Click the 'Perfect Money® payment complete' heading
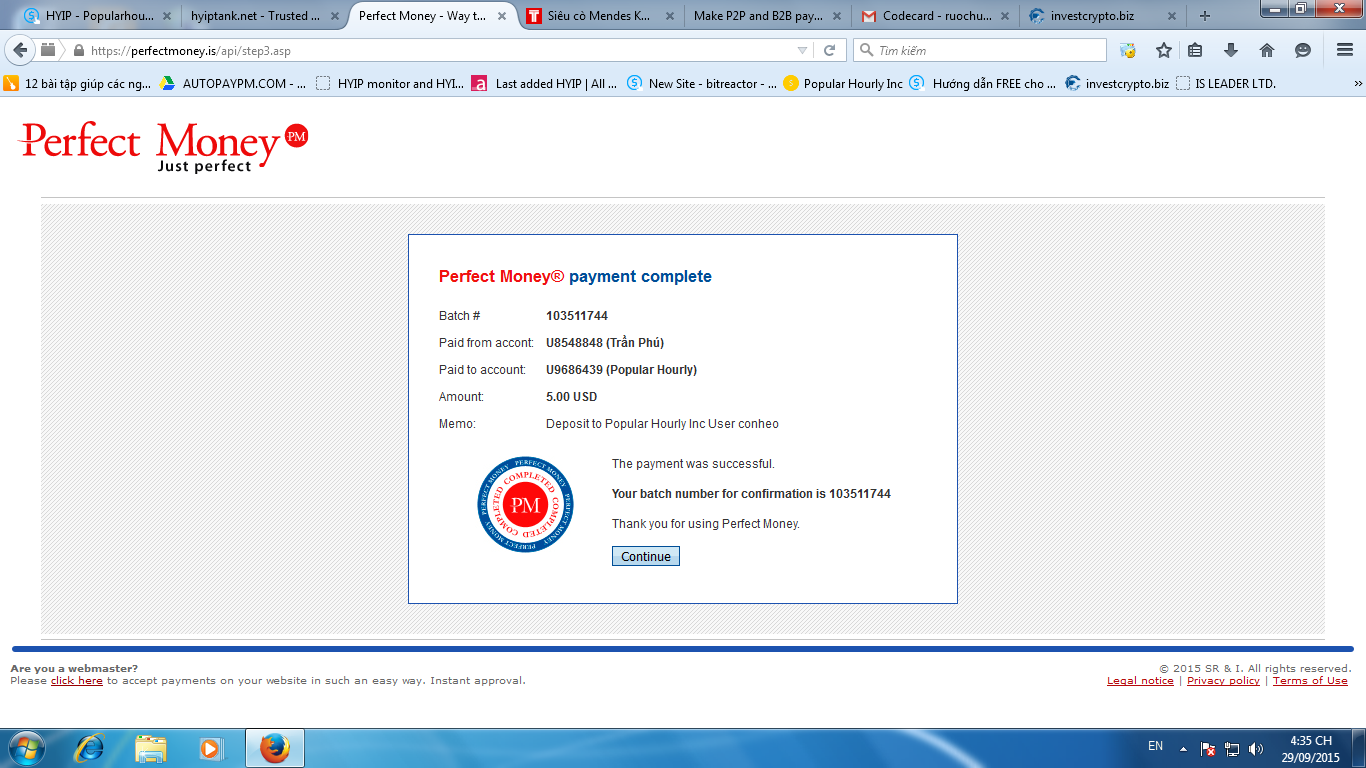 pos(575,277)
